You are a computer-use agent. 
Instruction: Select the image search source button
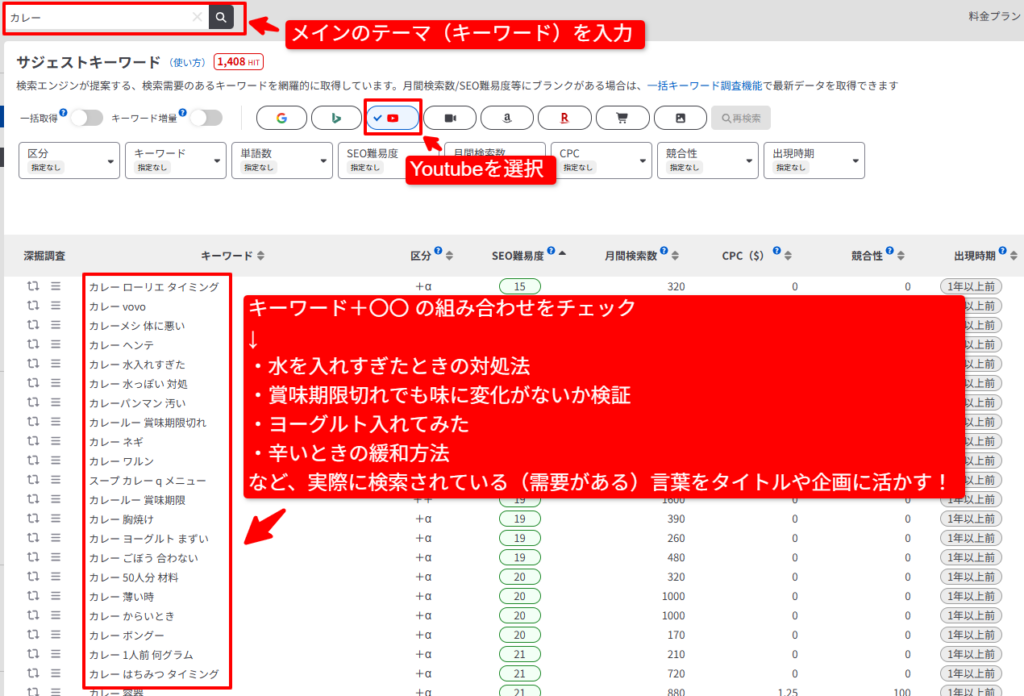point(680,118)
